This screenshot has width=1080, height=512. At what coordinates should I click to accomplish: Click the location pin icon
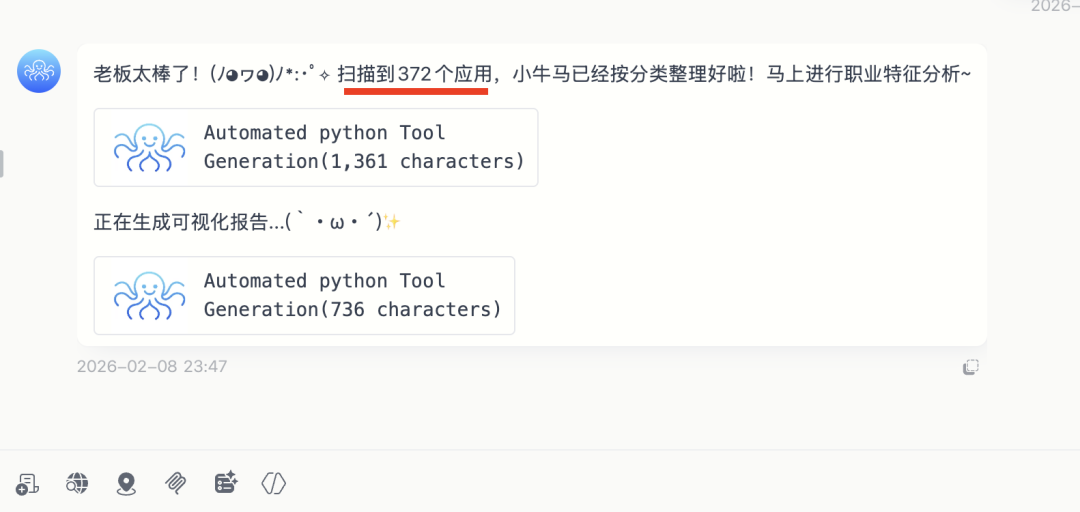[126, 484]
